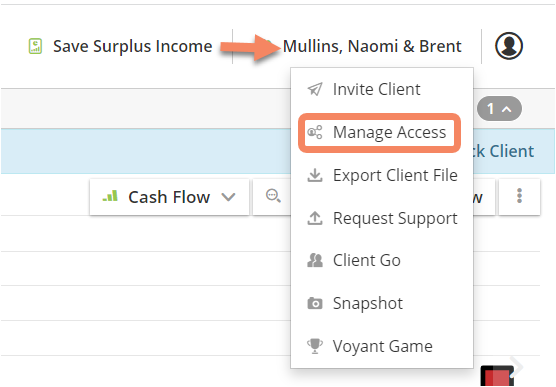Click the Request Support upload icon

pos(315,218)
